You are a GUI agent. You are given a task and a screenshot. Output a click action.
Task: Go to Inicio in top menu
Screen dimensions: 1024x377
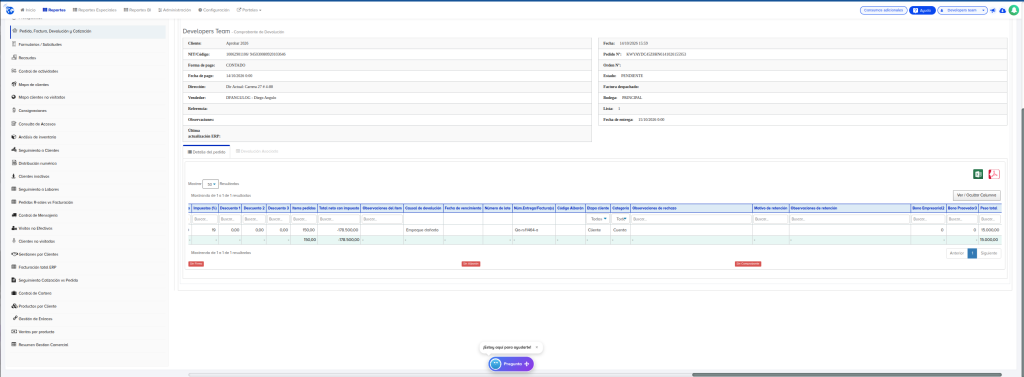[28, 10]
